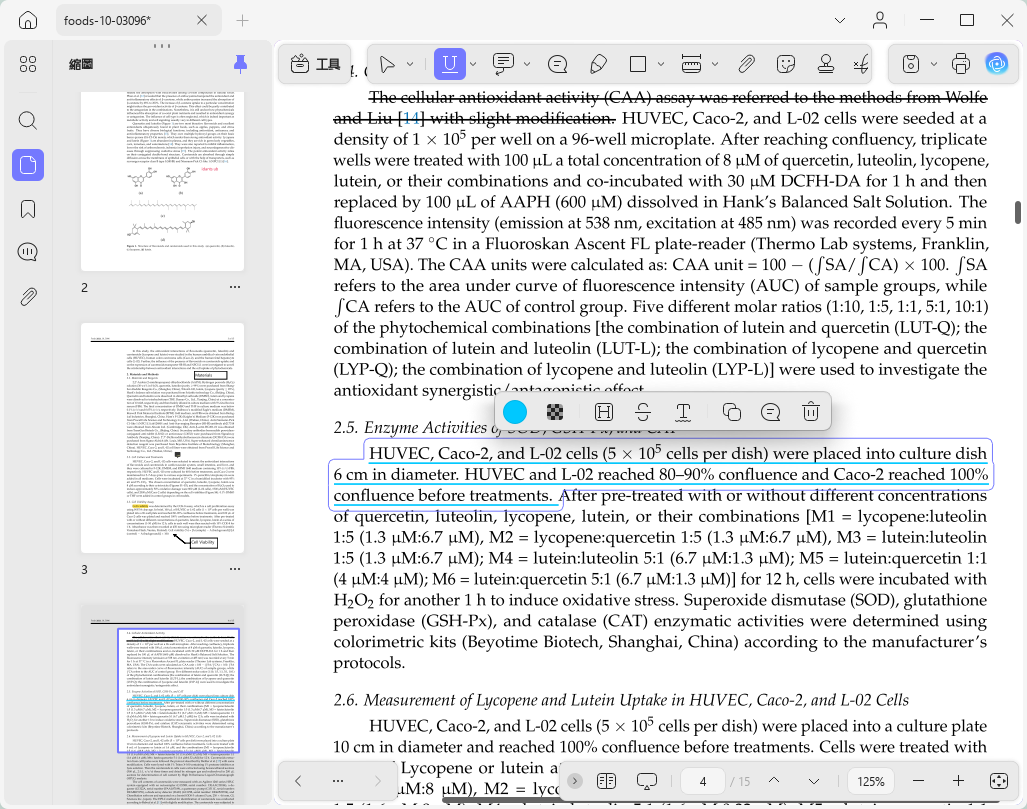Click the attachment paperclip tool in toolbar
Screen dimensions: 1027x809
click(746, 64)
